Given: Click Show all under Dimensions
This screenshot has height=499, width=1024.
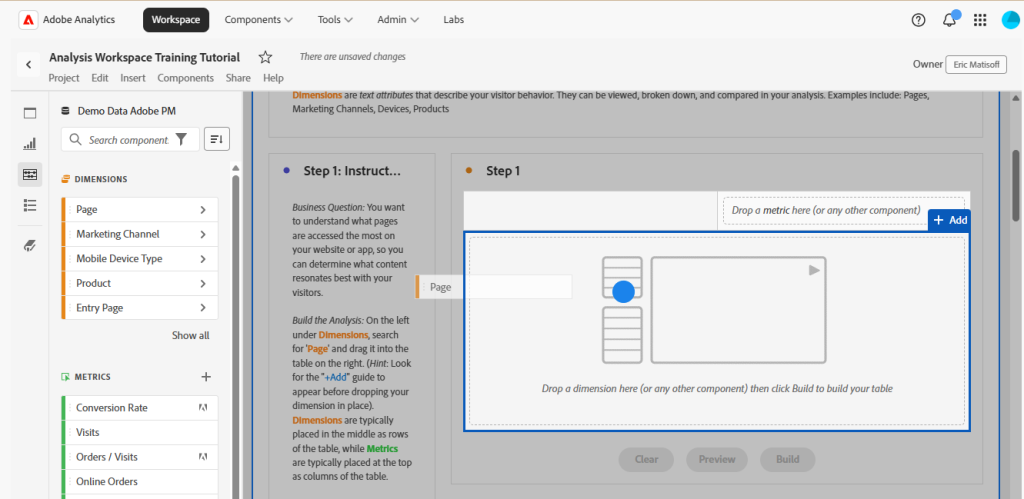Looking at the screenshot, I should click(x=190, y=336).
